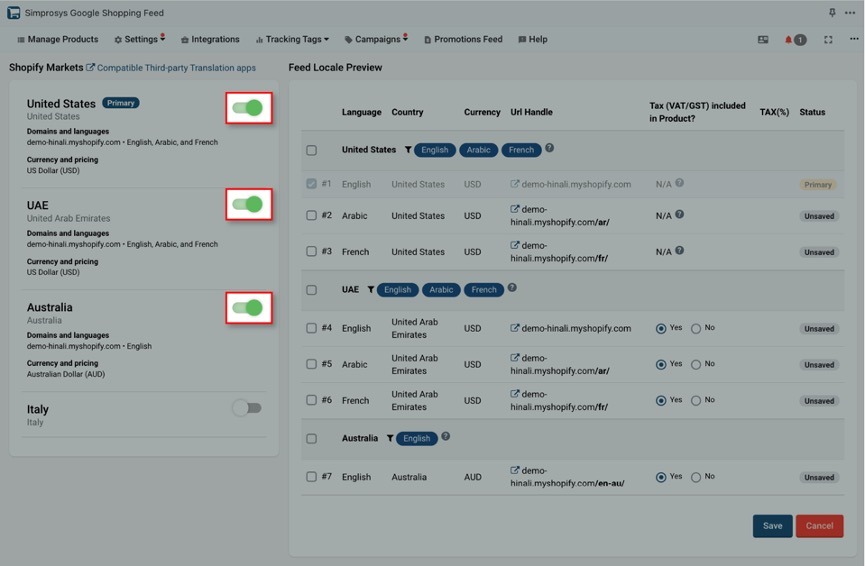
Task: Click Cancel button
Action: click(x=819, y=526)
